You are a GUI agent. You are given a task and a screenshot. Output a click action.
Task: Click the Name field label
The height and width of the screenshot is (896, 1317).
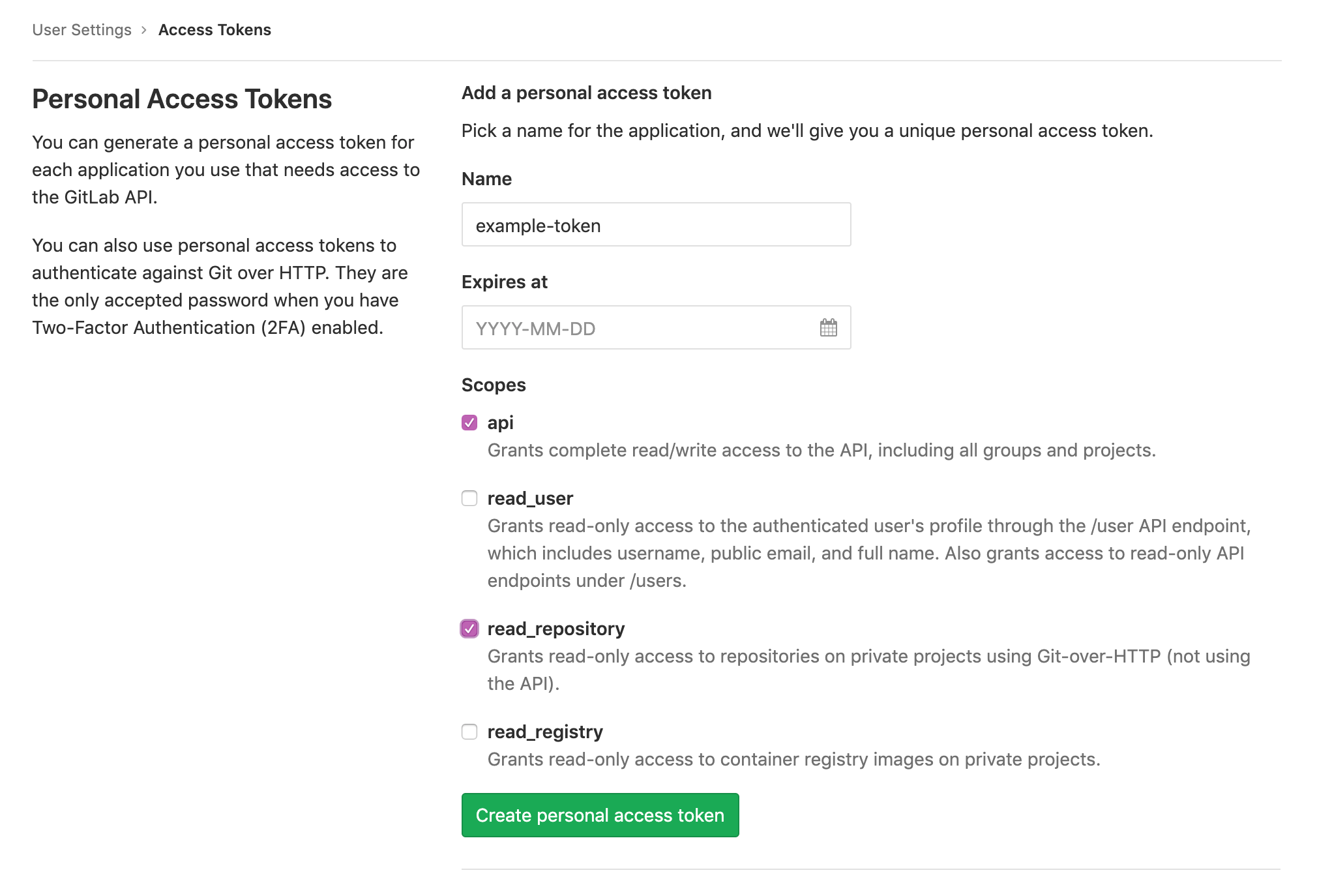486,179
